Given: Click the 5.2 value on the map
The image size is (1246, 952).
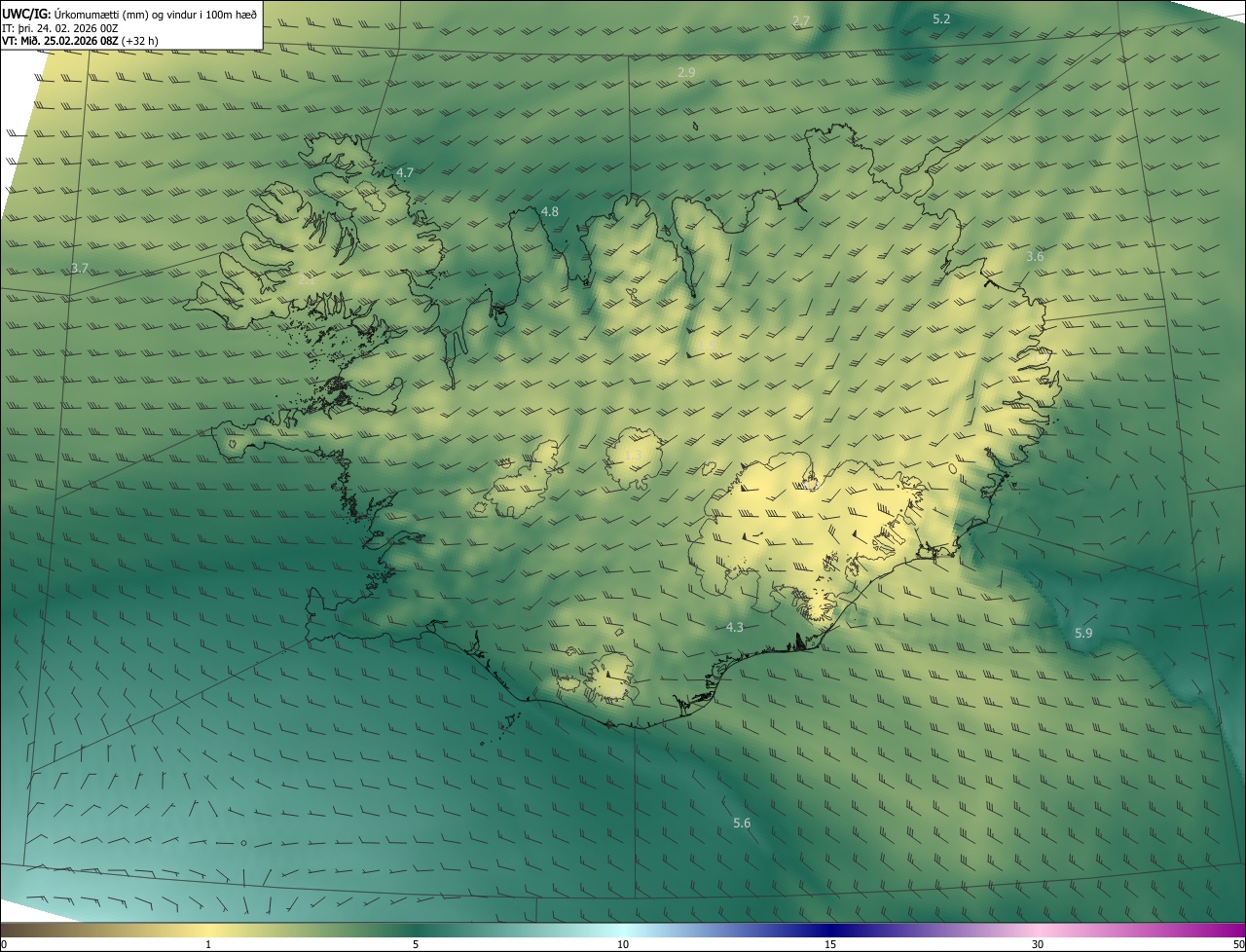Looking at the screenshot, I should pyautogui.click(x=941, y=19).
